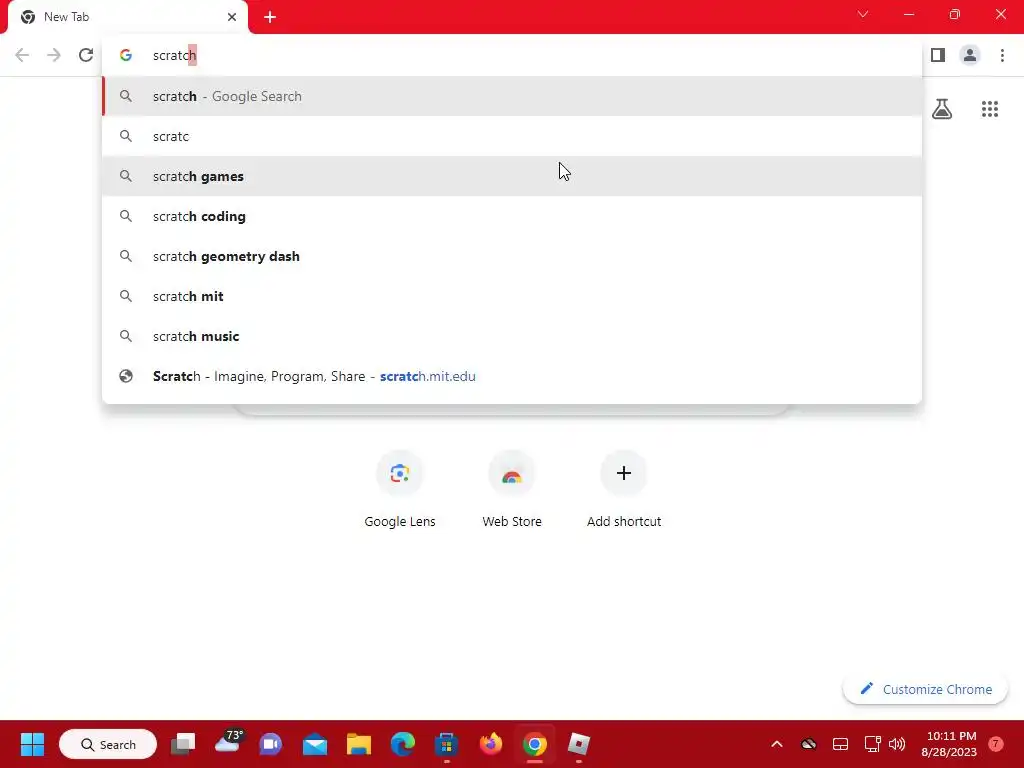Open File Explorer from taskbar
1024x768 pixels.
click(359, 744)
